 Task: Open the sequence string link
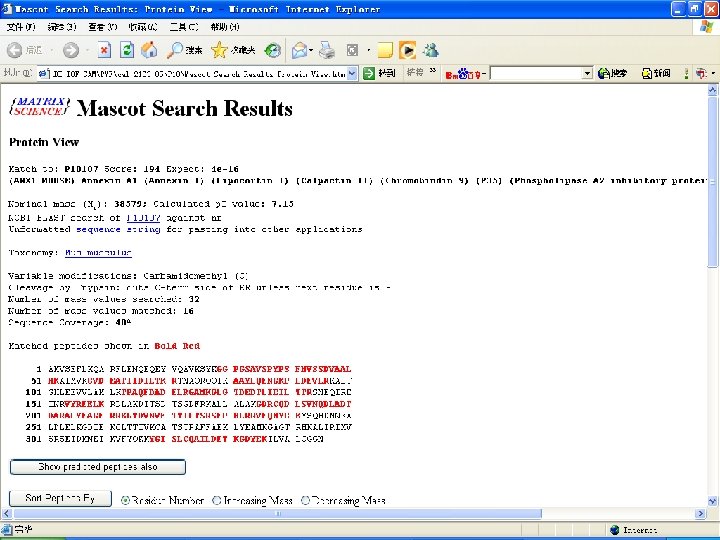(118, 229)
